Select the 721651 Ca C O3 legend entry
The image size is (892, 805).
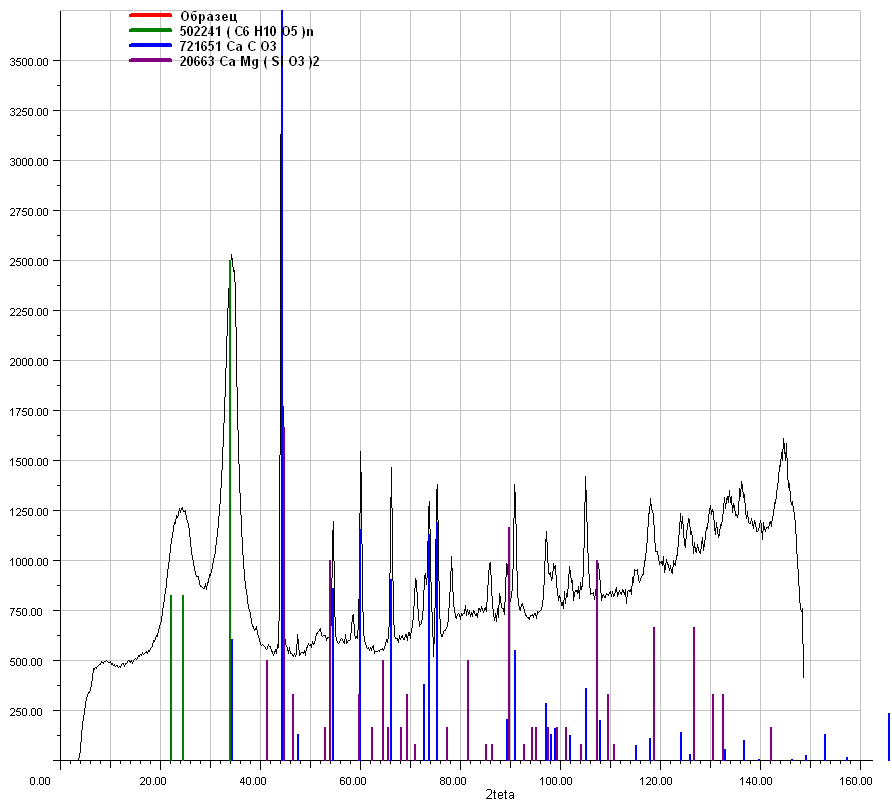[x=228, y=46]
